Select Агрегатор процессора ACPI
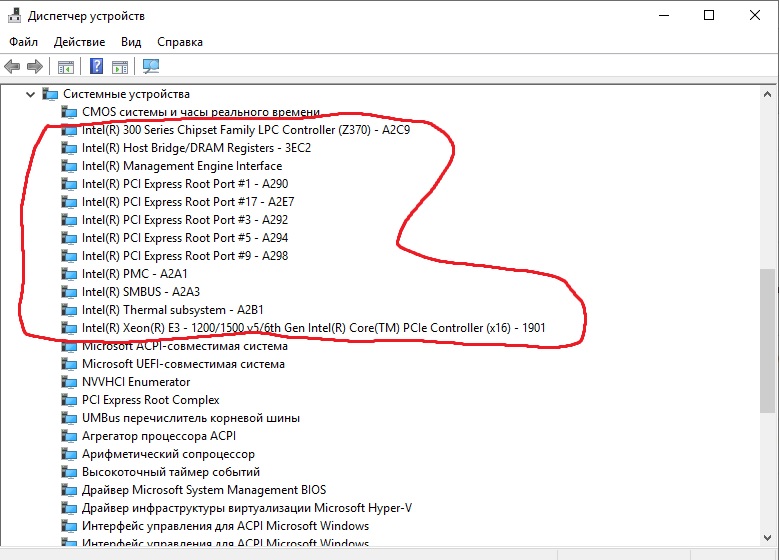This screenshot has height=560, width=780. click(x=159, y=436)
